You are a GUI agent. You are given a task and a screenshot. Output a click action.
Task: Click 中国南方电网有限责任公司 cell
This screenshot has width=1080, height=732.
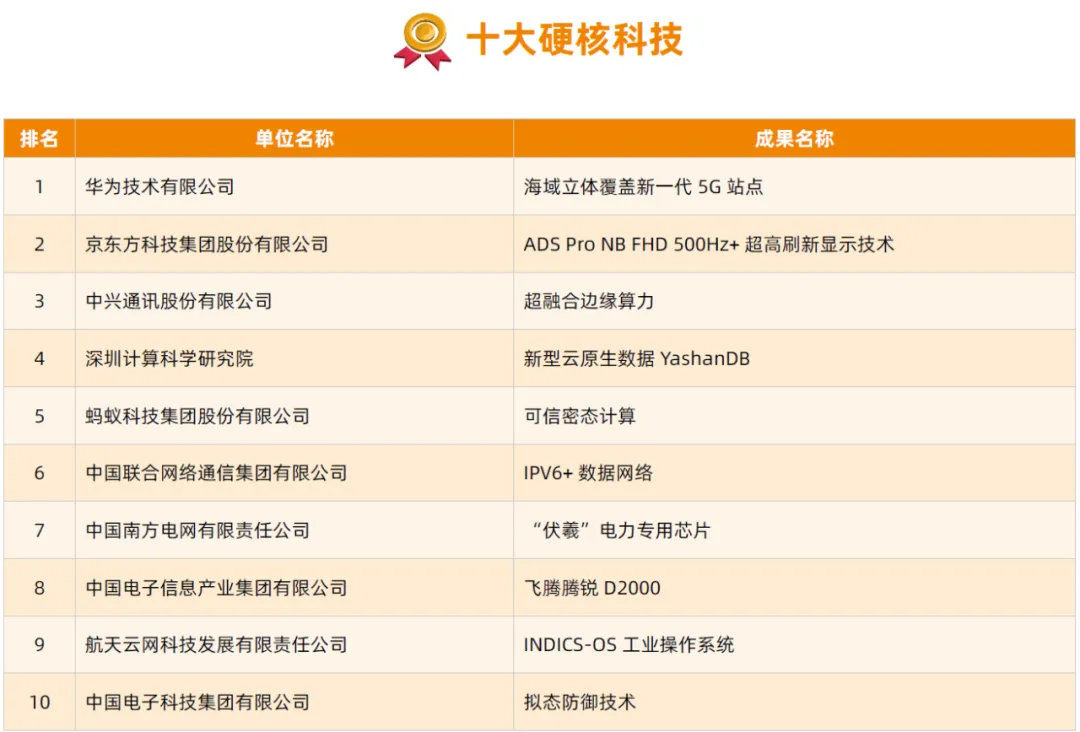[x=294, y=530]
